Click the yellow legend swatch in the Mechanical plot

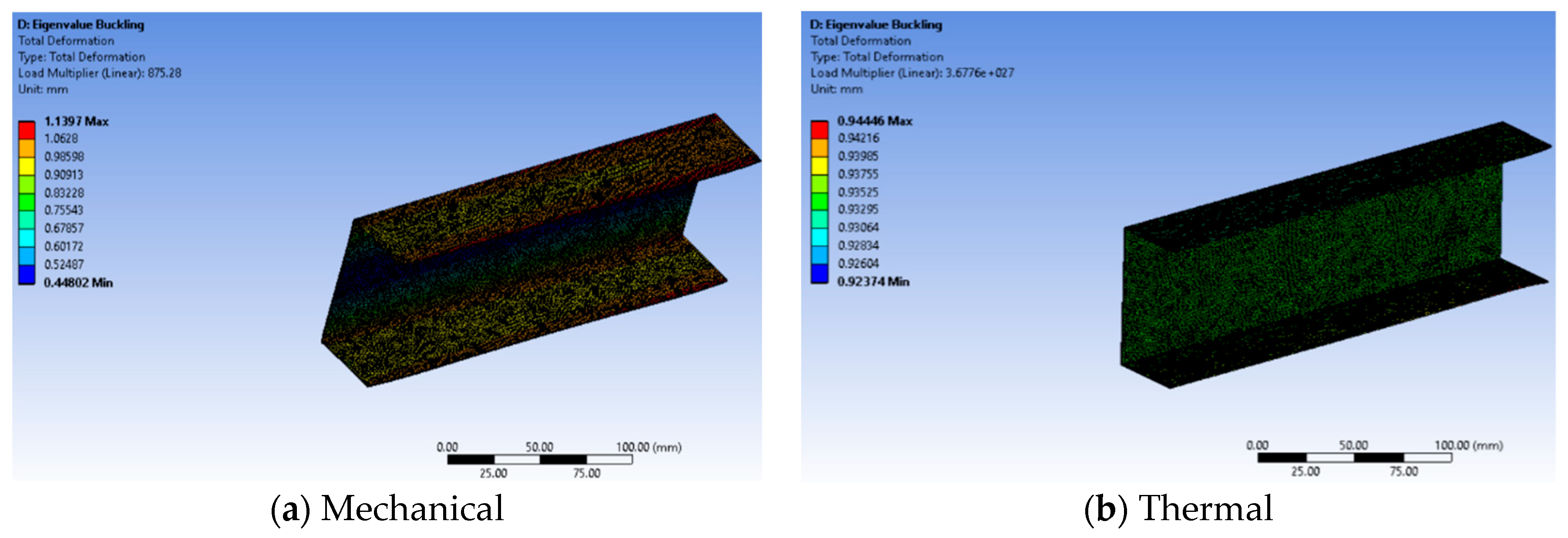tap(26, 167)
